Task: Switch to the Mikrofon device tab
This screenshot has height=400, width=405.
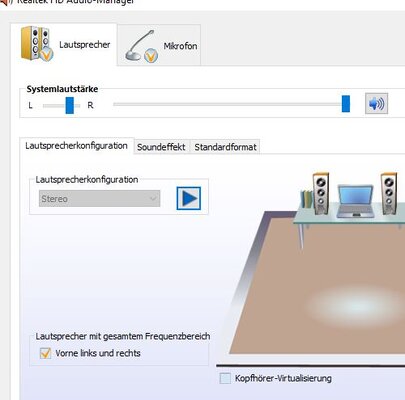Action: pos(159,45)
